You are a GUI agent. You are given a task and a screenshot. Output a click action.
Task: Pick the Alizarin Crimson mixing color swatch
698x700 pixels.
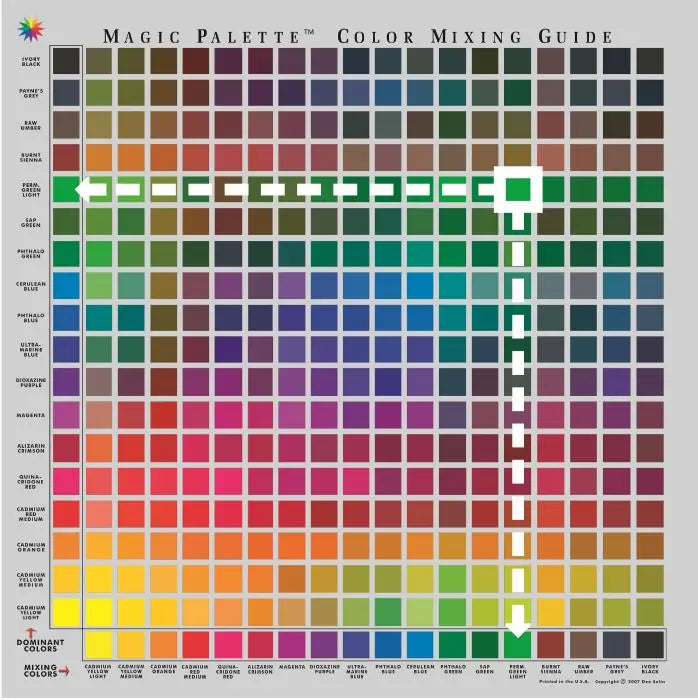[260, 645]
